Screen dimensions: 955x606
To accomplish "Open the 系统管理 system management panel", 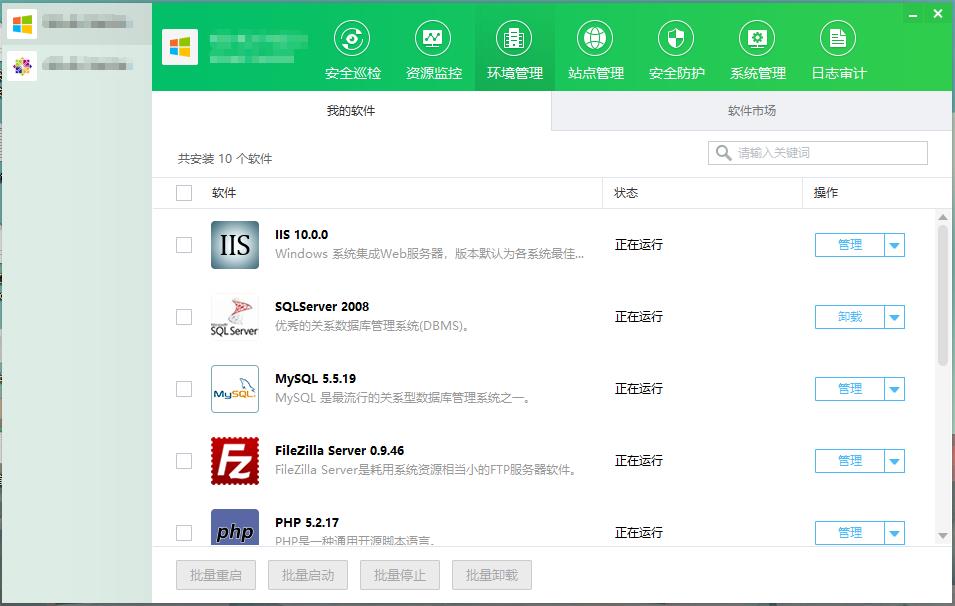I will (x=756, y=47).
